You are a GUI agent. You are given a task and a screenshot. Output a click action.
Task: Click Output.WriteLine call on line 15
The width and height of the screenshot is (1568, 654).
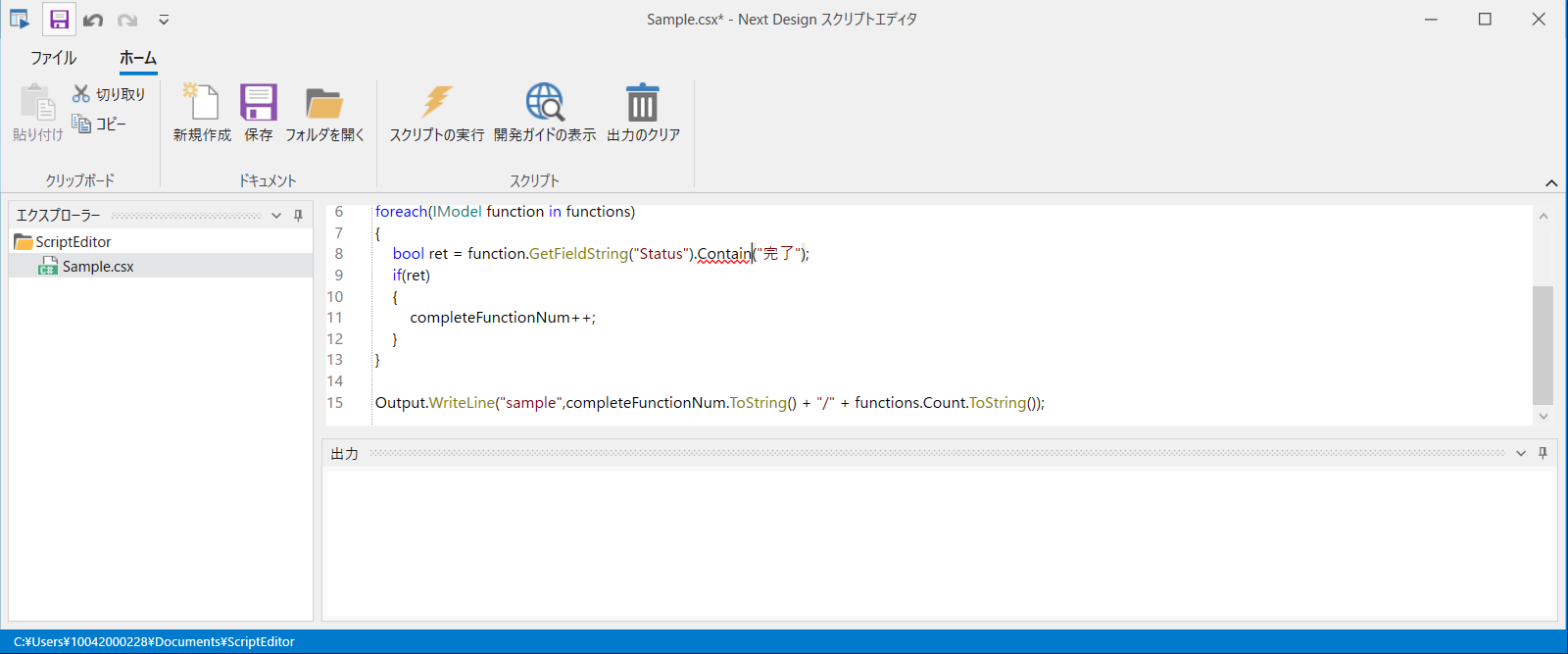(x=435, y=403)
